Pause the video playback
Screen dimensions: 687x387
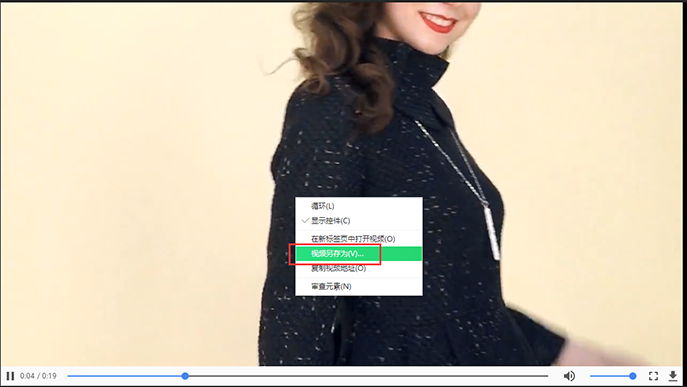point(10,376)
